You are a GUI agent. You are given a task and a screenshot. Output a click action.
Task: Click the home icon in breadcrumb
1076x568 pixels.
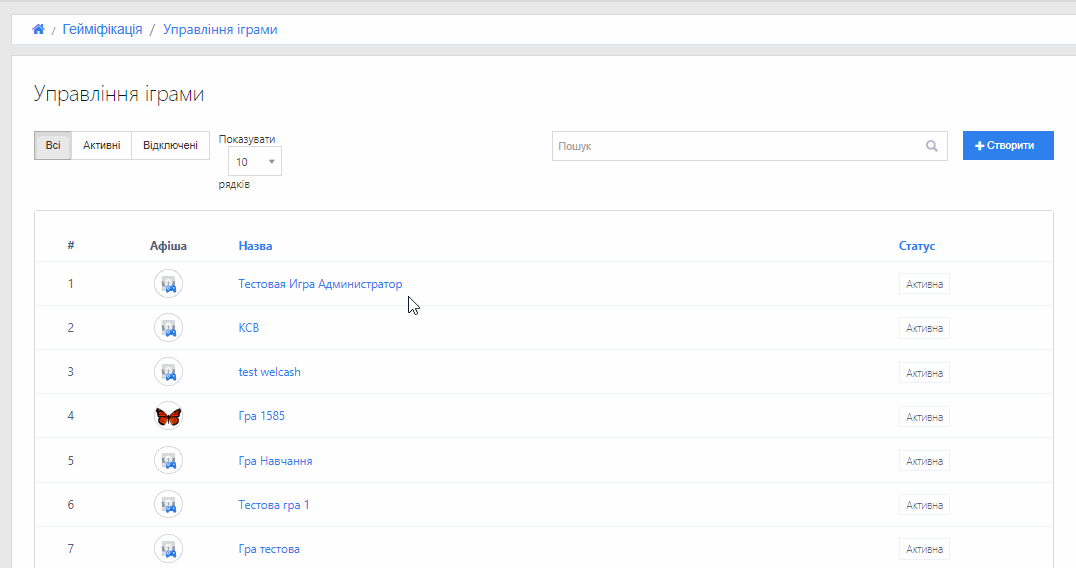click(x=38, y=30)
